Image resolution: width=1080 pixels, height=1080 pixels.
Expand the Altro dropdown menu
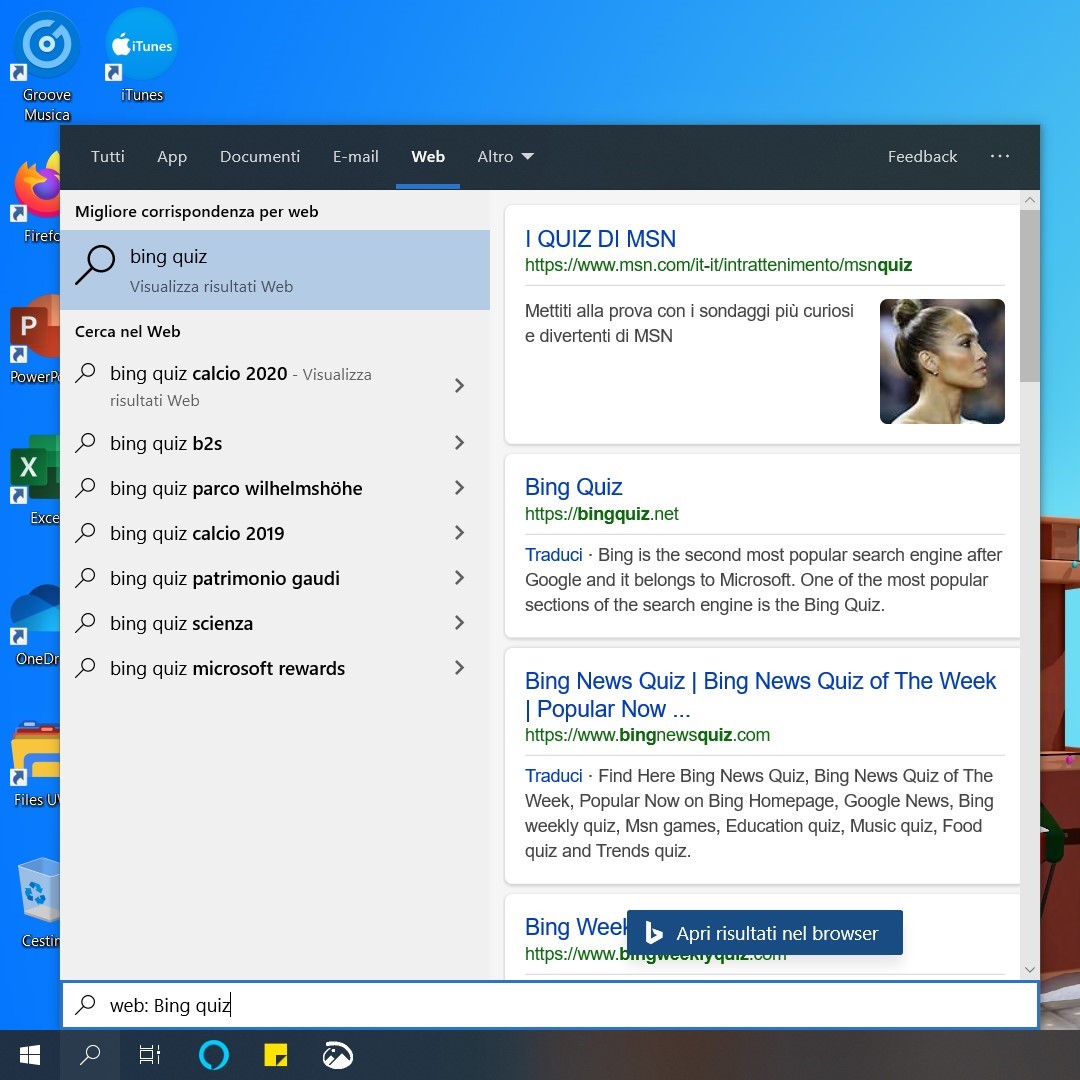coord(506,156)
